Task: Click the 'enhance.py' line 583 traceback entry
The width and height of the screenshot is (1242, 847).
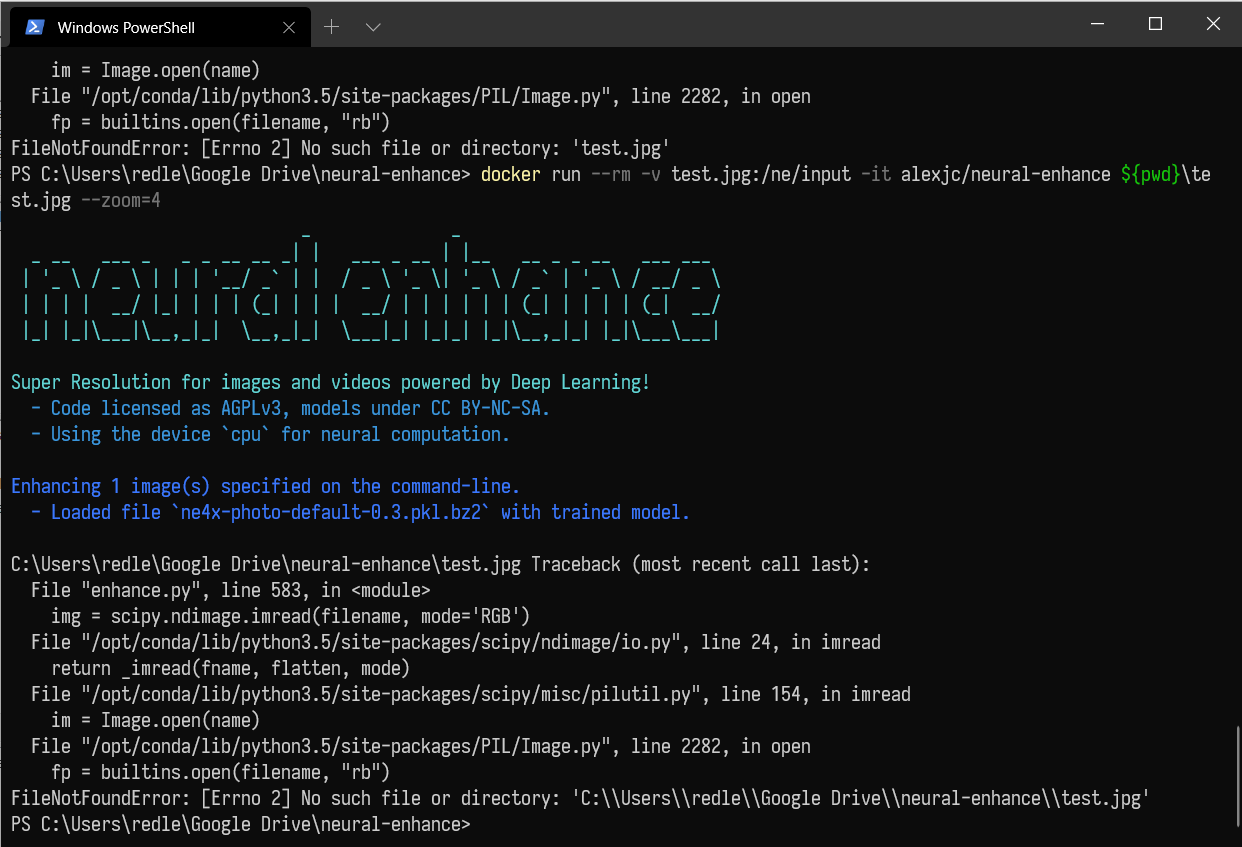Action: [x=230, y=590]
